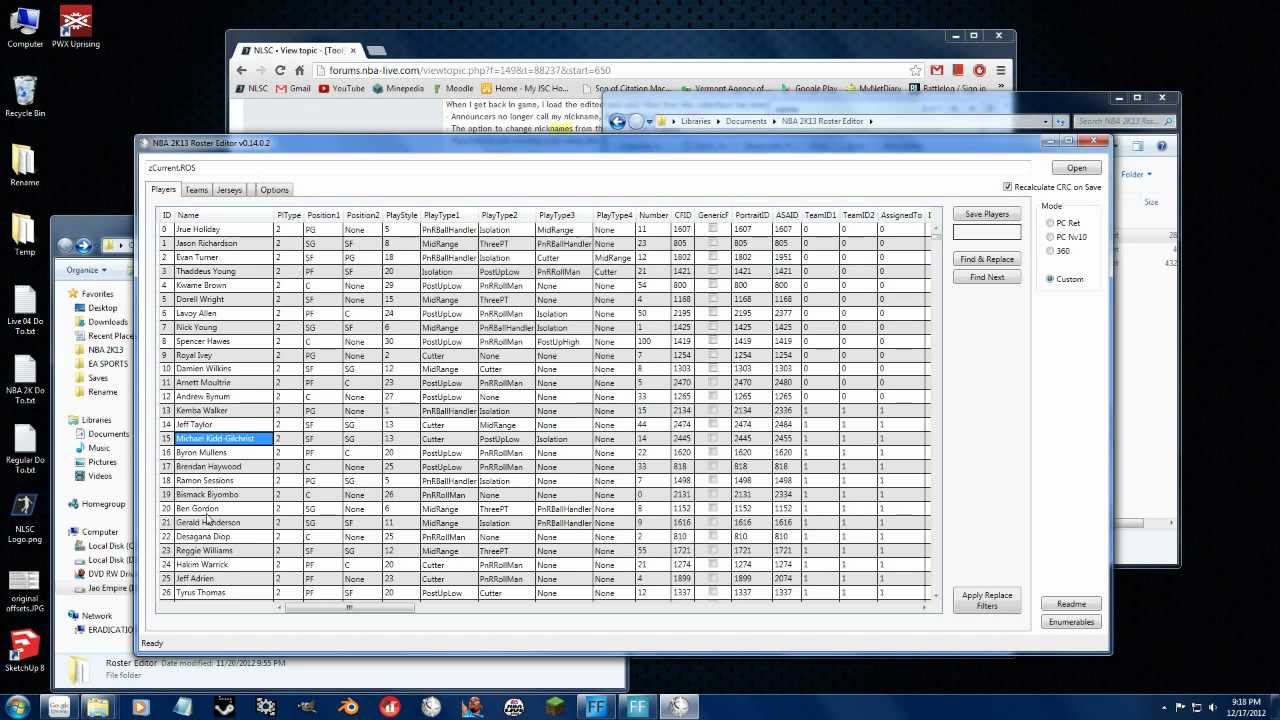
Task: Toggle GenericF checkbox for Michael Kidd-Gilchrist
Action: 713,438
